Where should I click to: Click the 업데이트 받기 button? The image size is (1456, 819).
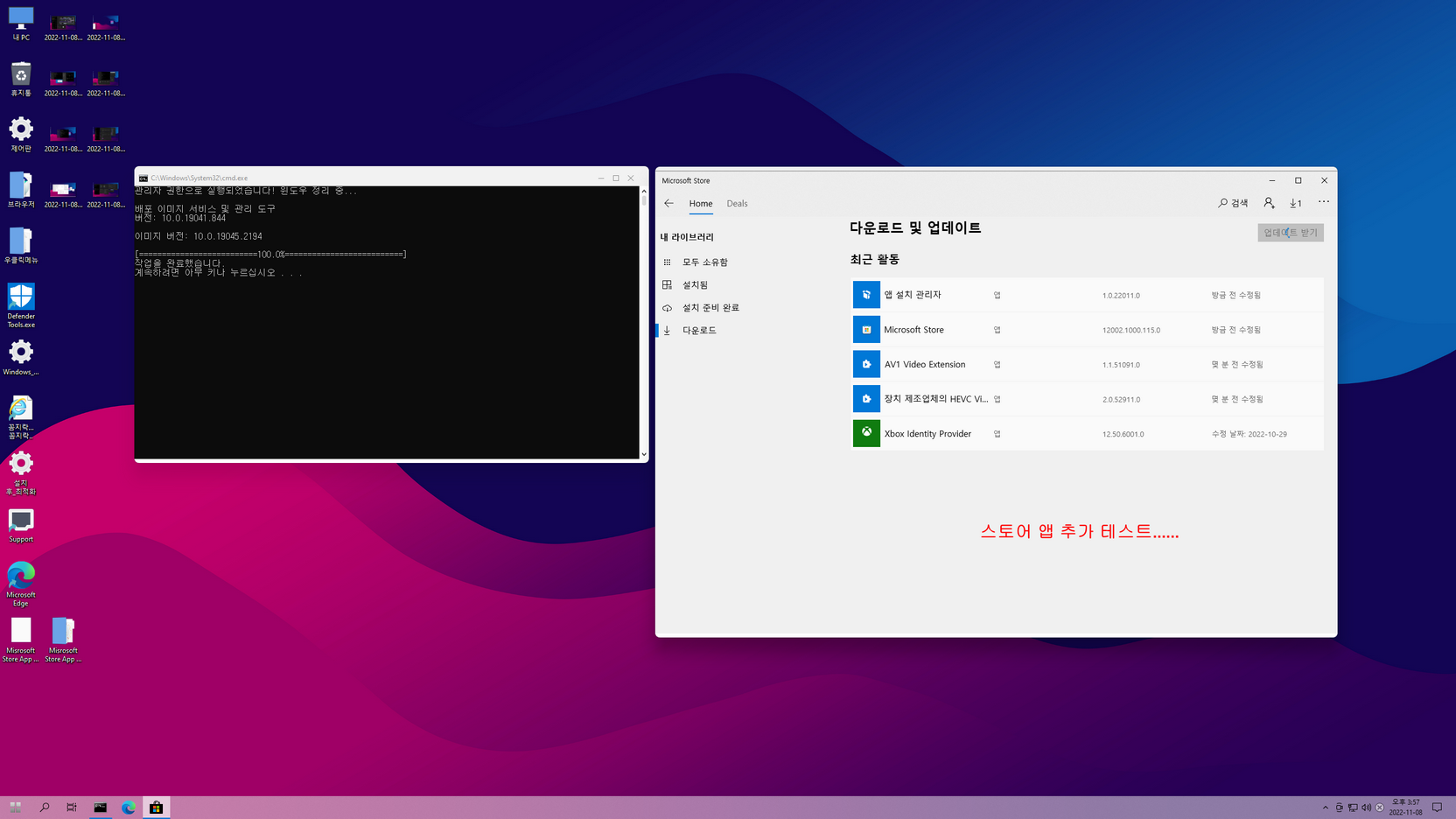point(1291,233)
